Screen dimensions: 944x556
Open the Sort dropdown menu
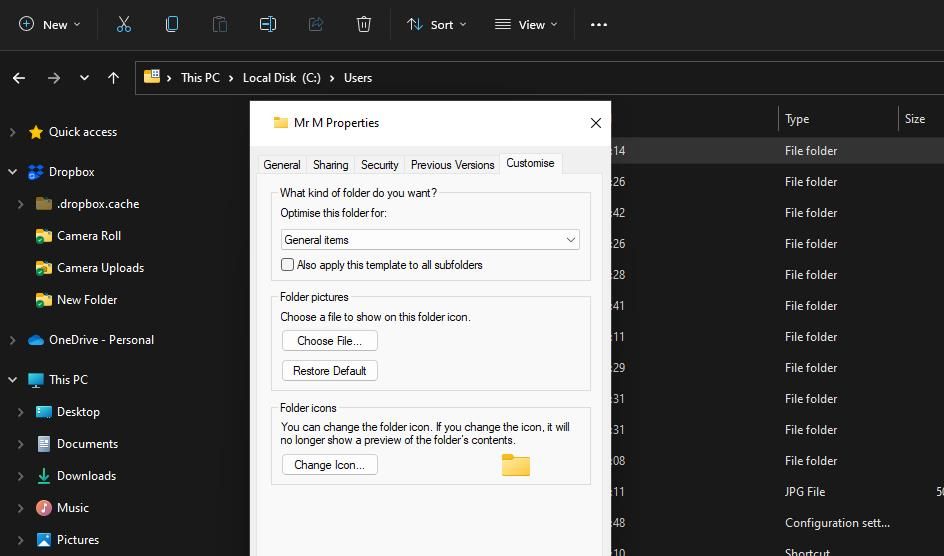point(437,24)
